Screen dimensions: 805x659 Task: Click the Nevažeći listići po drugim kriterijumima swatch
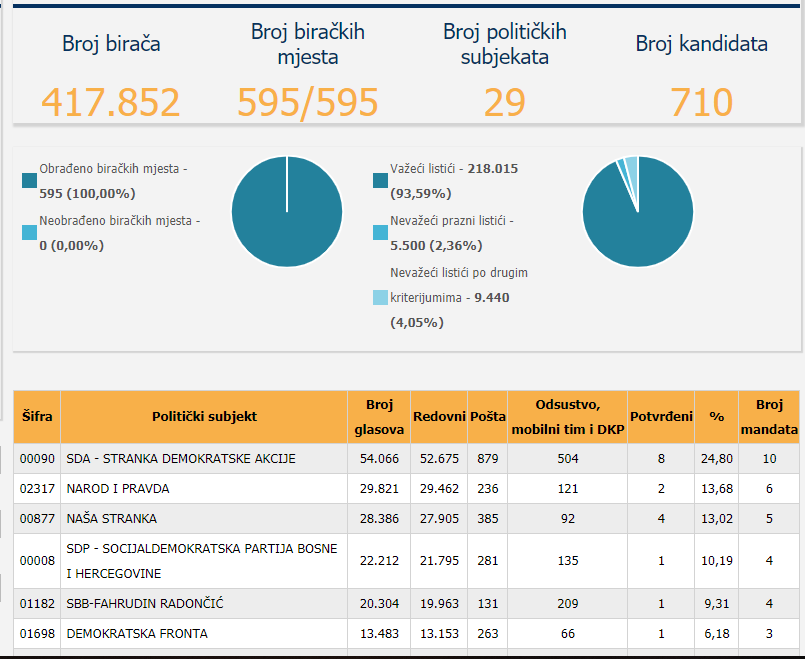(380, 298)
